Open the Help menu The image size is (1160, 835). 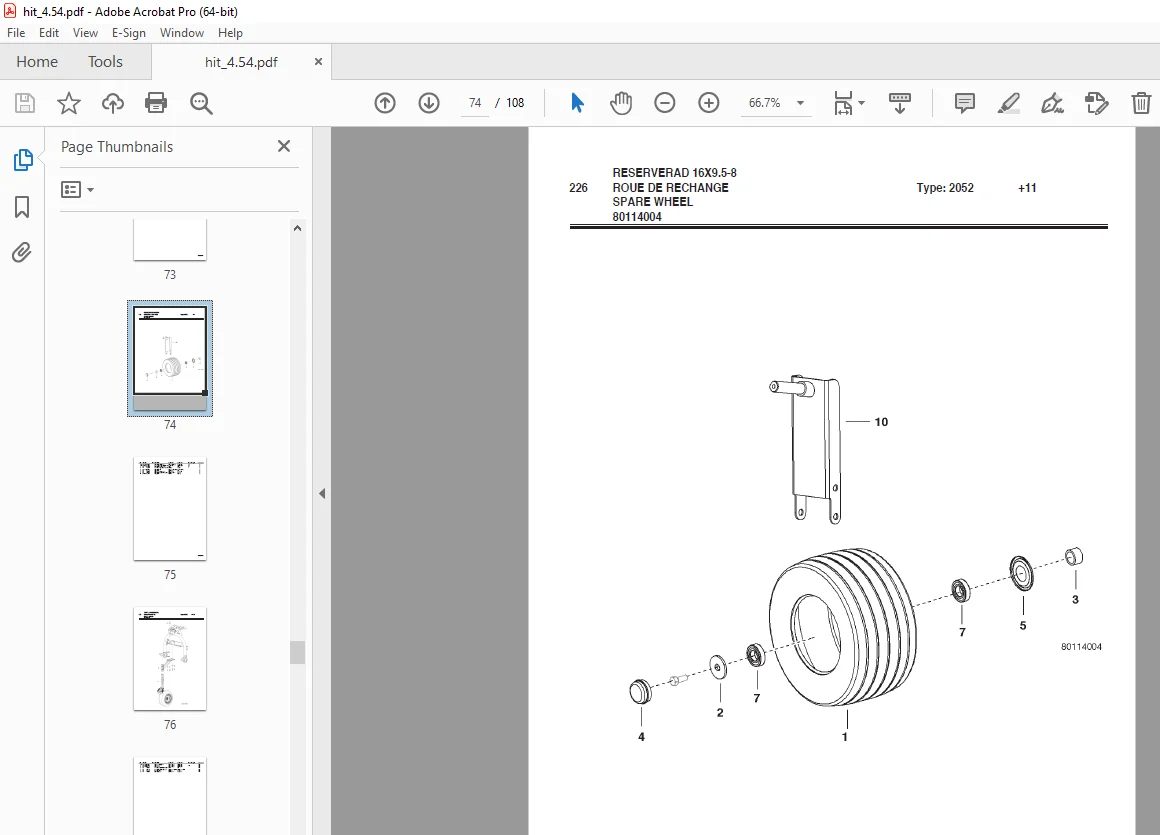(230, 33)
